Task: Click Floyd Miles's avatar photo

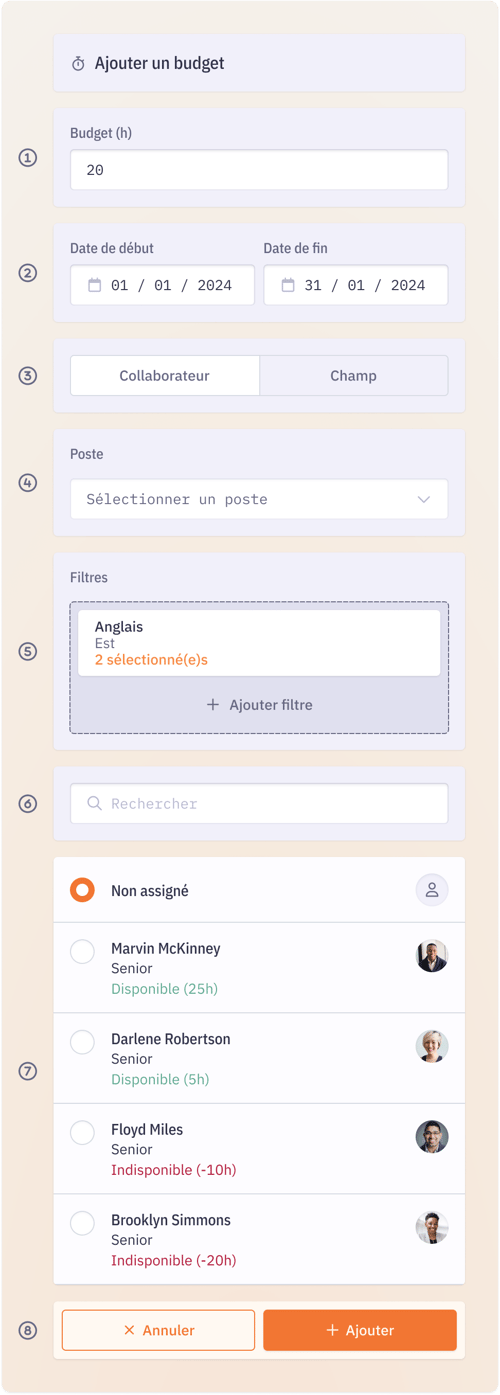Action: click(432, 1137)
